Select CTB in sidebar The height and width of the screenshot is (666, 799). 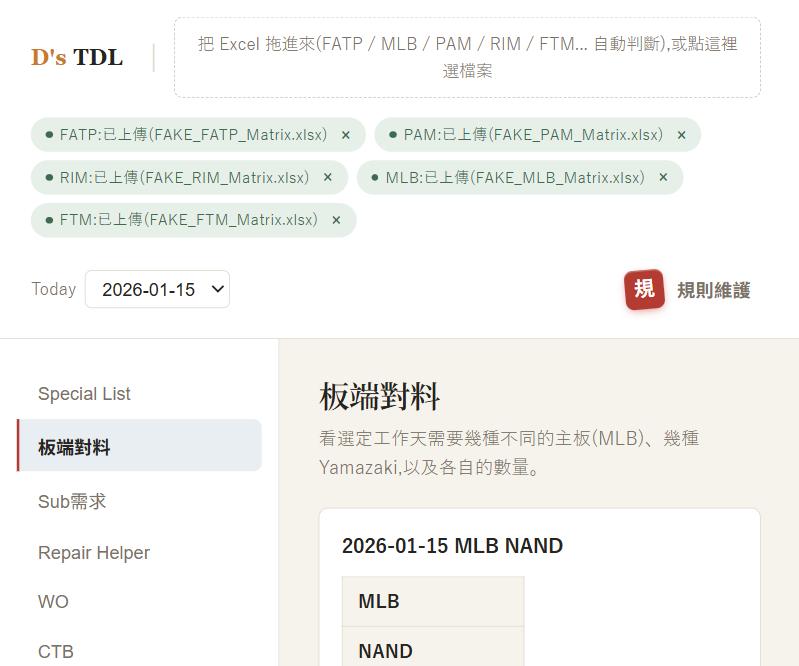[x=56, y=652]
